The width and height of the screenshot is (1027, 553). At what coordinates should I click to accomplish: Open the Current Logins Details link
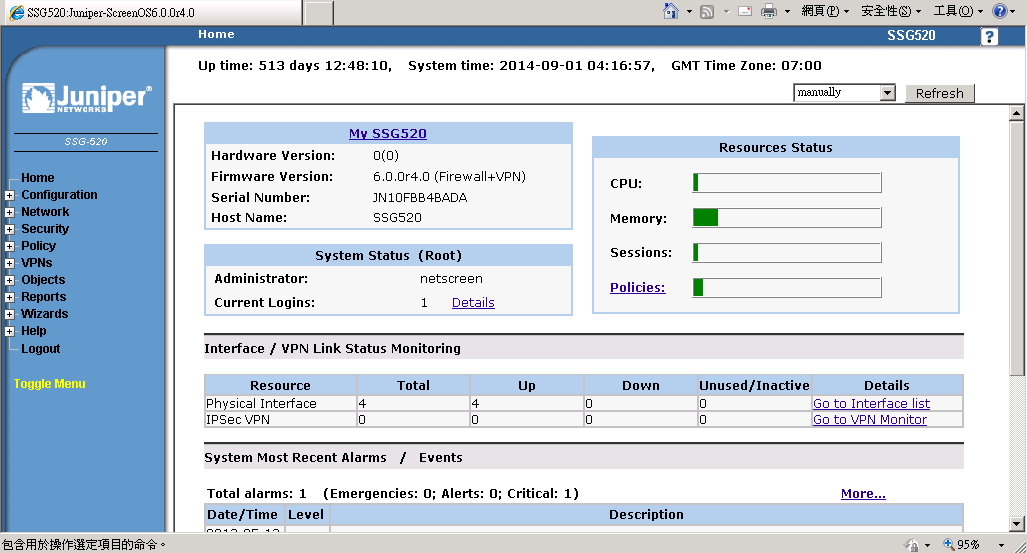click(x=473, y=303)
